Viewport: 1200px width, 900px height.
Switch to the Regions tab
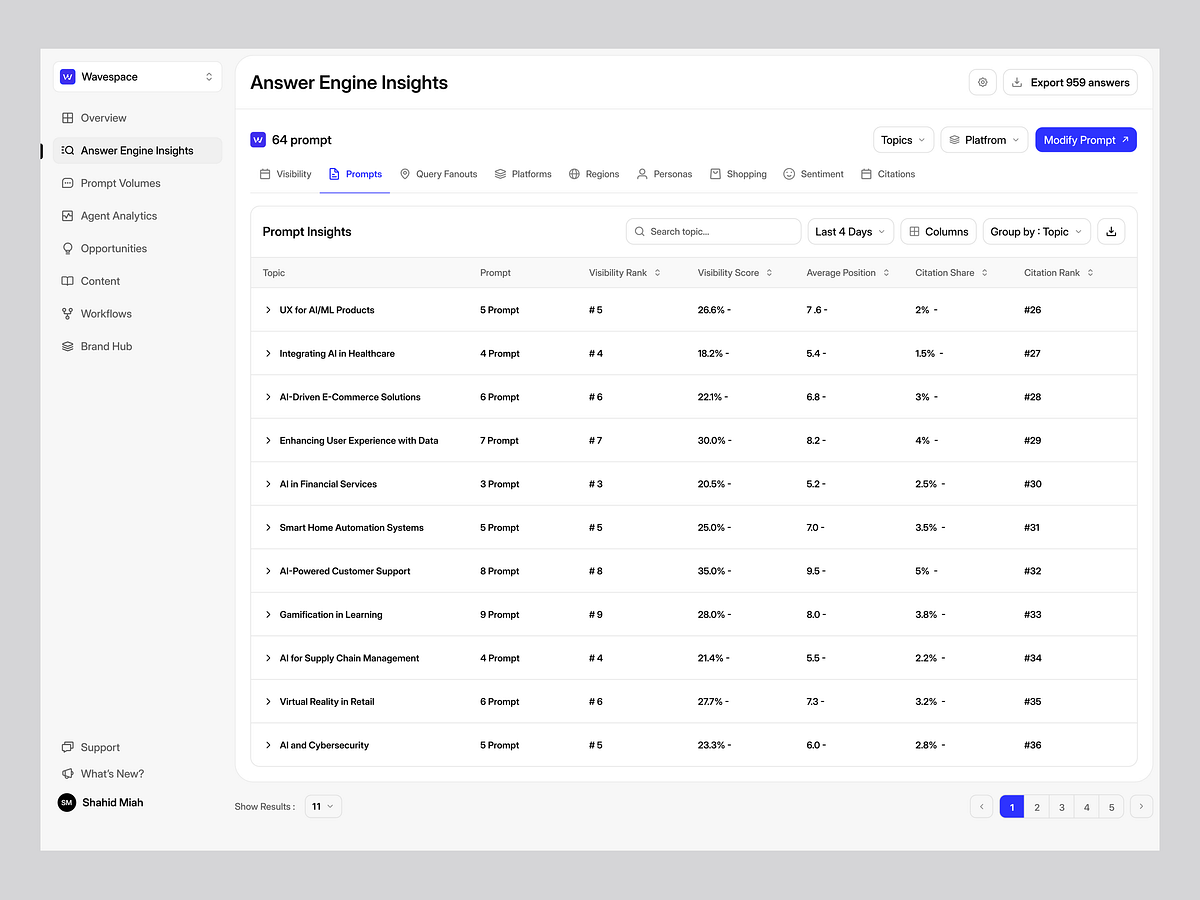pyautogui.click(x=594, y=174)
